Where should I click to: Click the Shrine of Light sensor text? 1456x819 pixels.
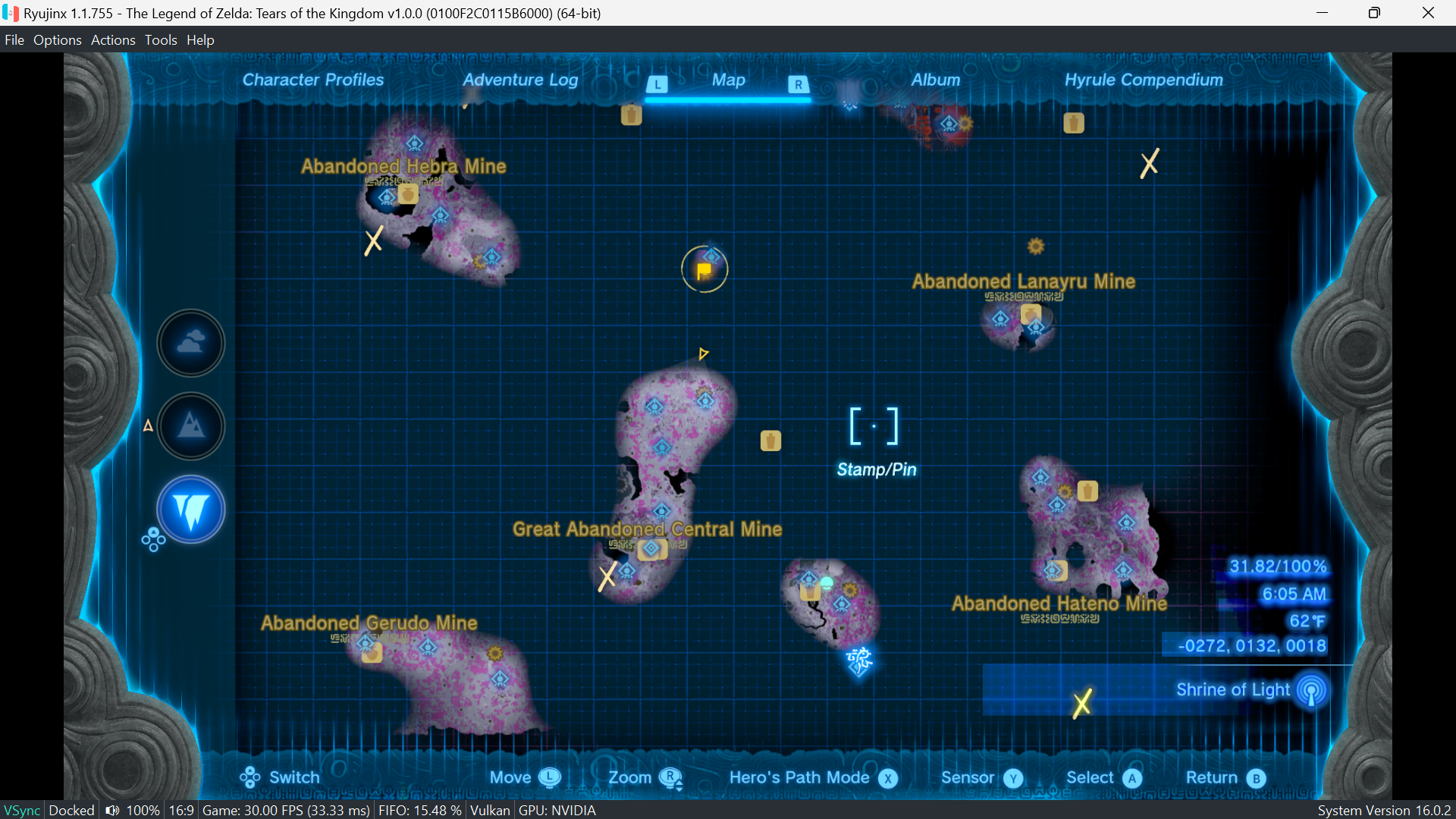click(x=1233, y=690)
